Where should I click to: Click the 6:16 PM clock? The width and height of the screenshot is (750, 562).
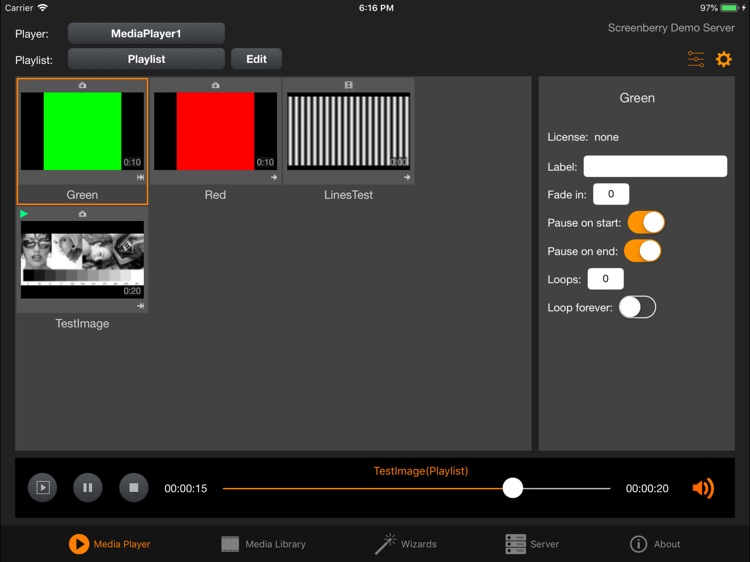[x=376, y=8]
